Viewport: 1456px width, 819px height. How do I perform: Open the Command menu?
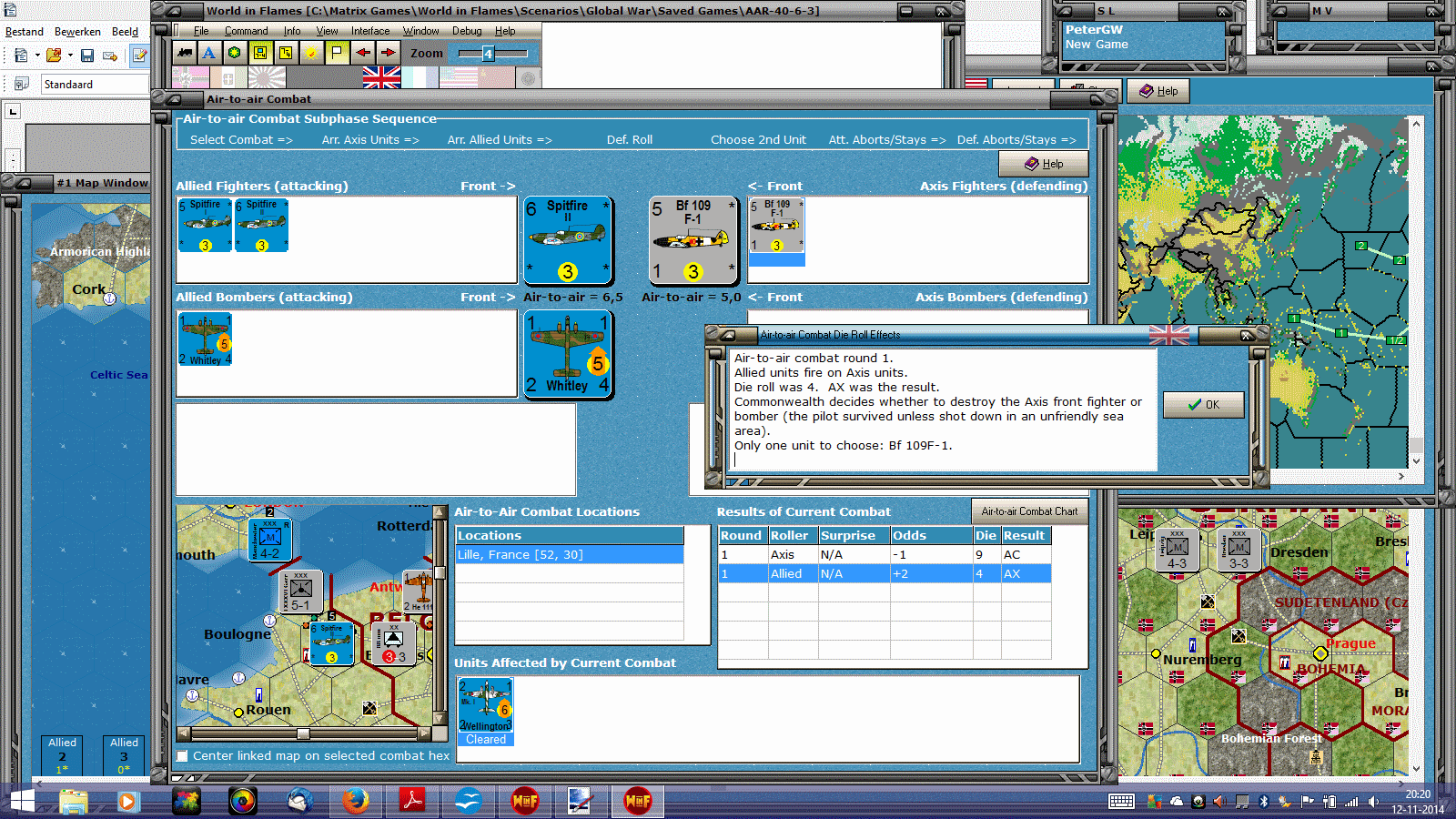pyautogui.click(x=246, y=31)
